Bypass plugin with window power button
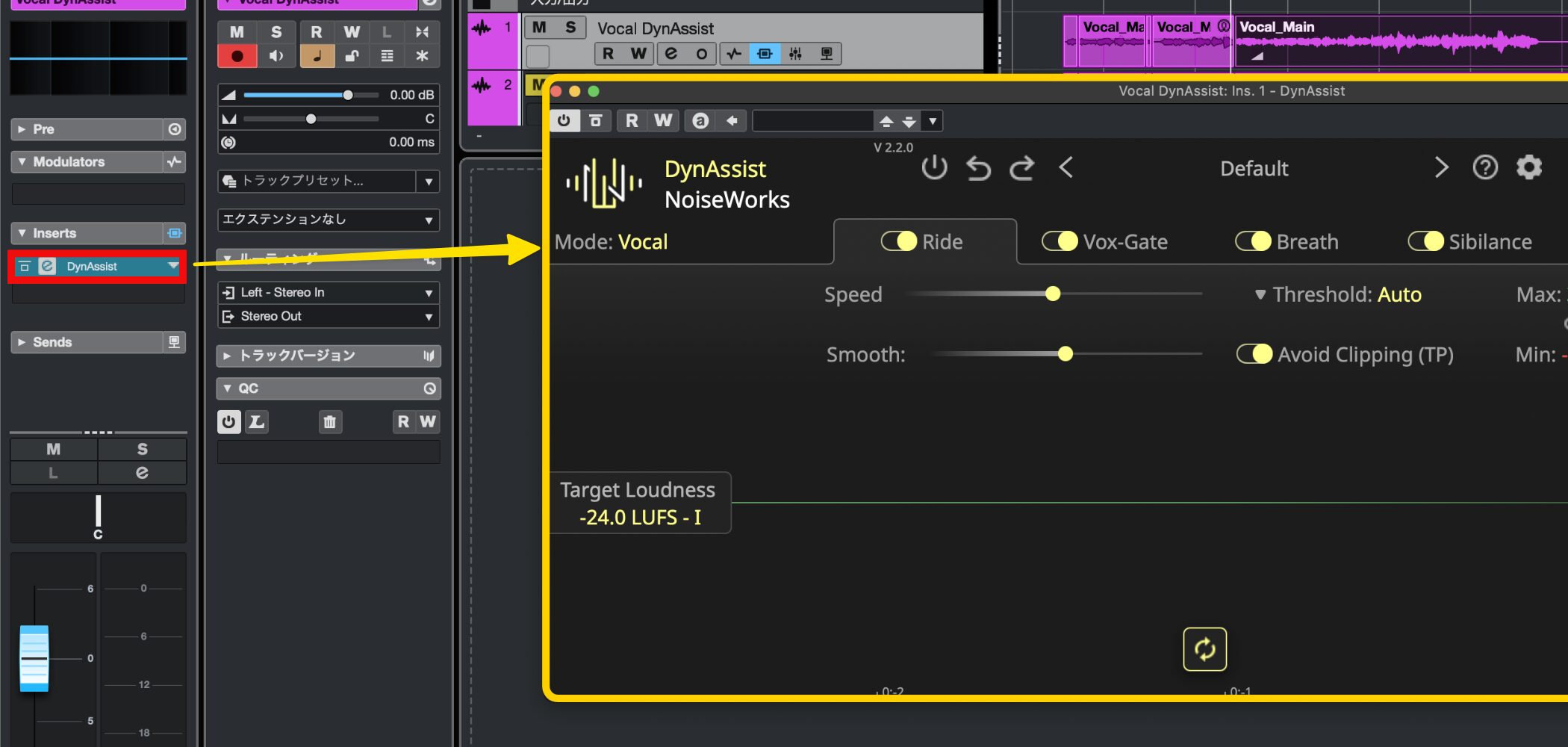This screenshot has height=747, width=1568. point(564,121)
